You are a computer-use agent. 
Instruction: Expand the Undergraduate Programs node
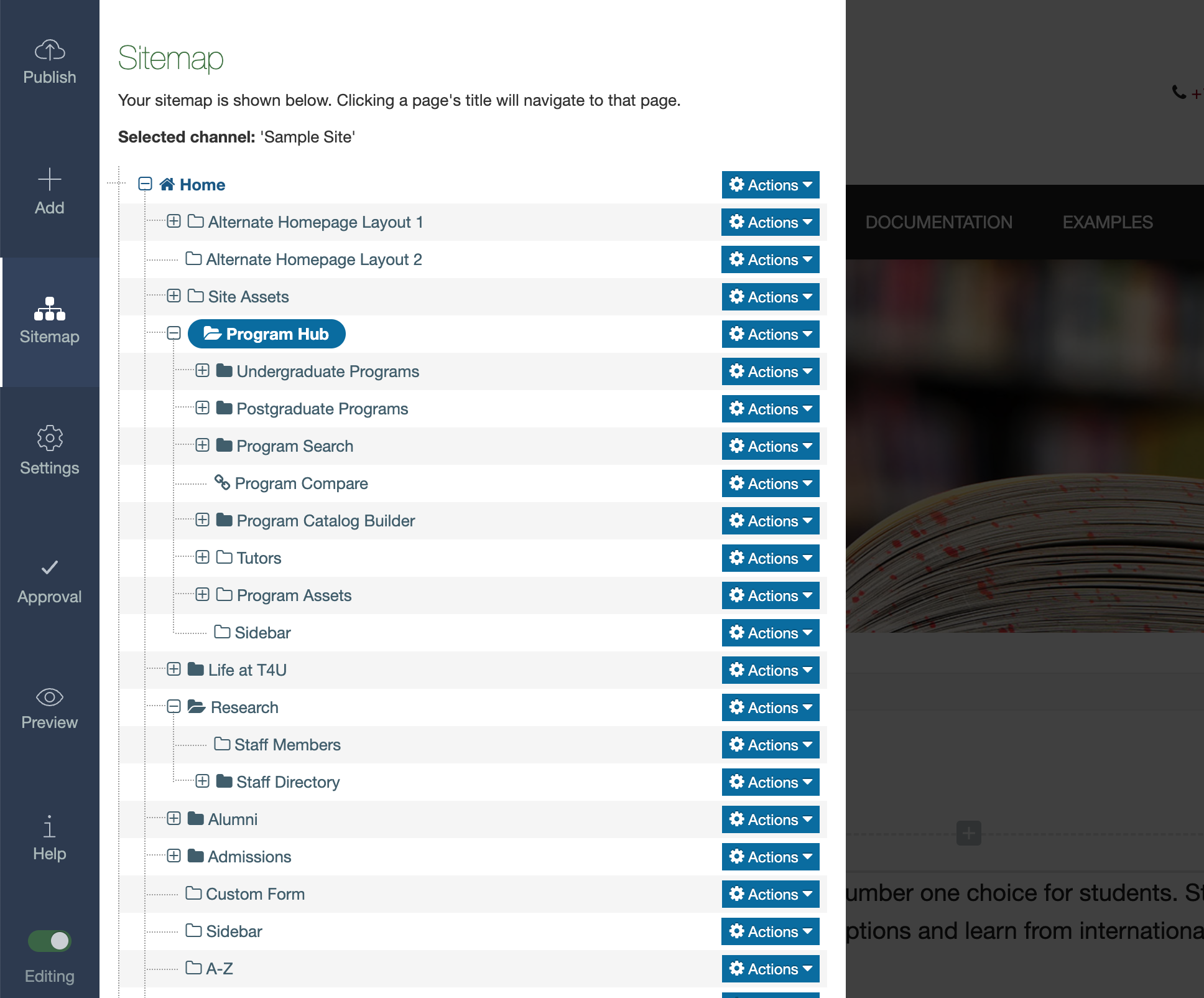coord(202,371)
